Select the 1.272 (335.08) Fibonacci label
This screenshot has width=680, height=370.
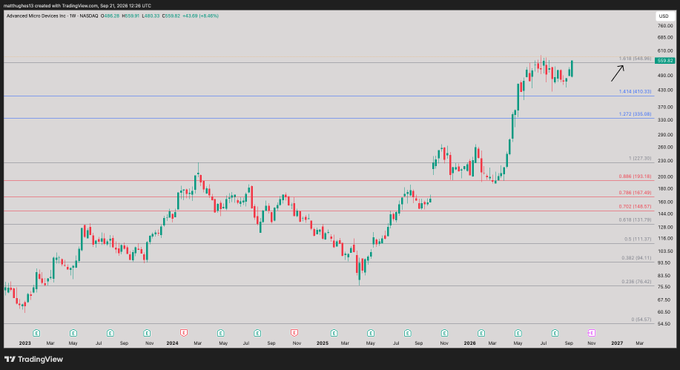[635, 114]
